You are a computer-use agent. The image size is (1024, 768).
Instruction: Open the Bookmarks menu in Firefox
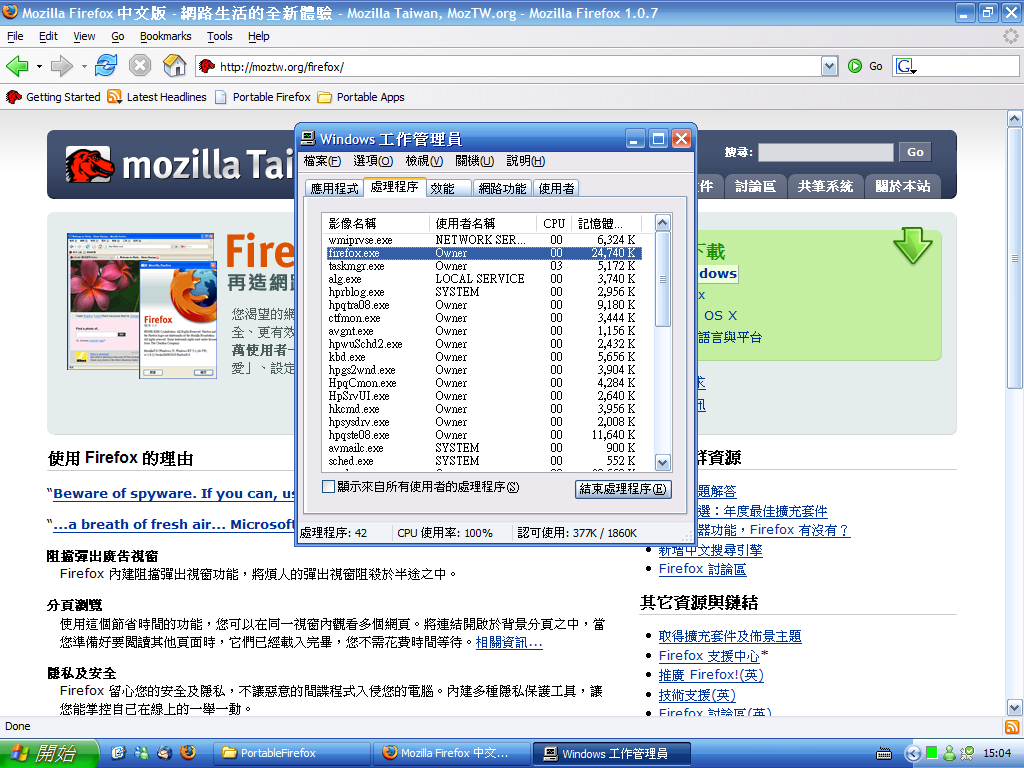click(165, 36)
